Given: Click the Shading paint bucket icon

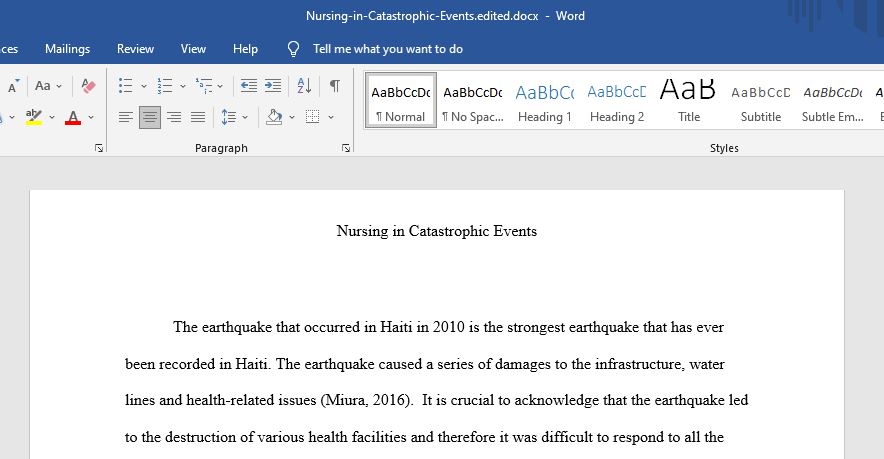Looking at the screenshot, I should (x=274, y=117).
